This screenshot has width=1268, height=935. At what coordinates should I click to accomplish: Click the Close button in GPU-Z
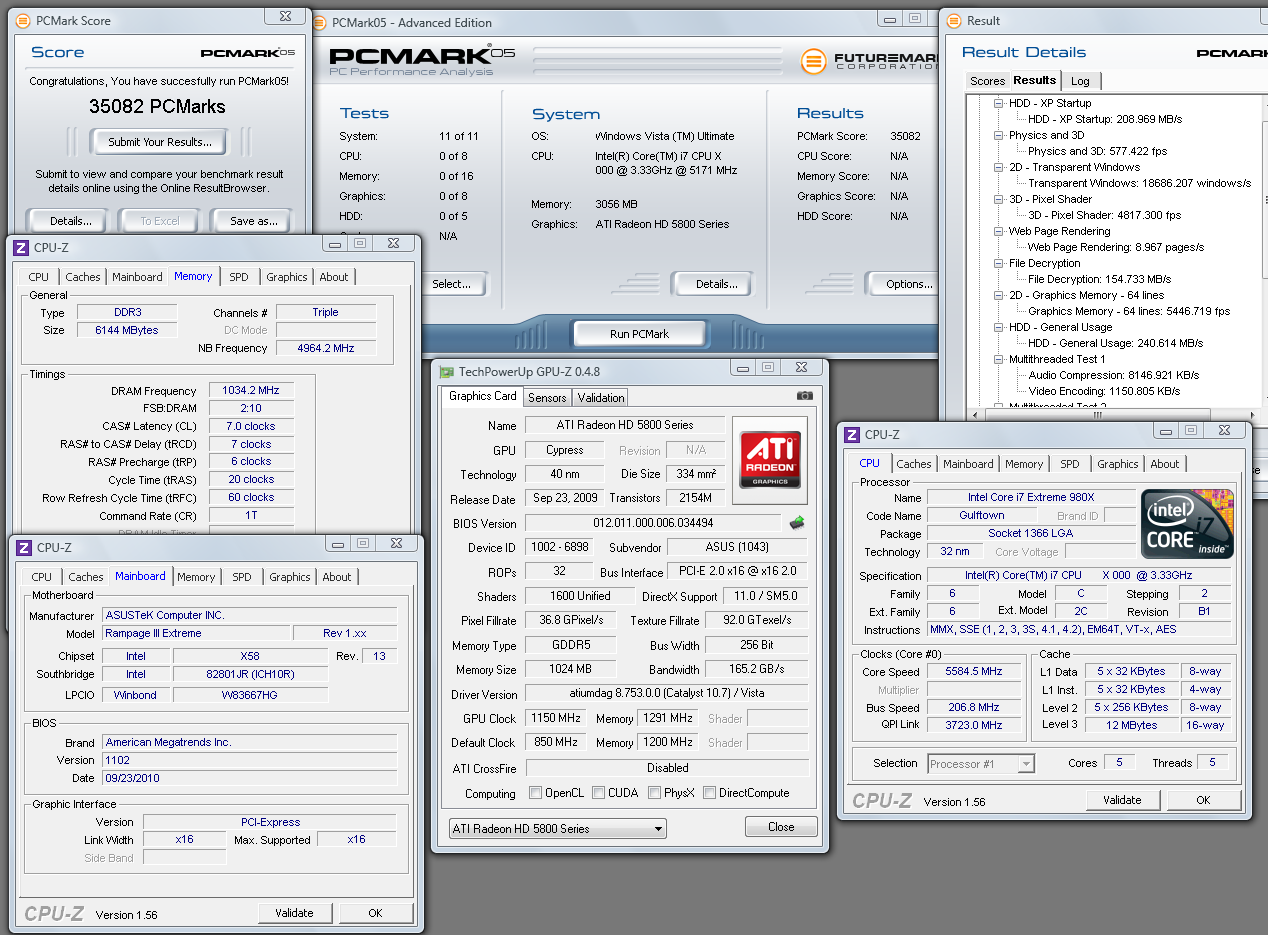(x=781, y=827)
